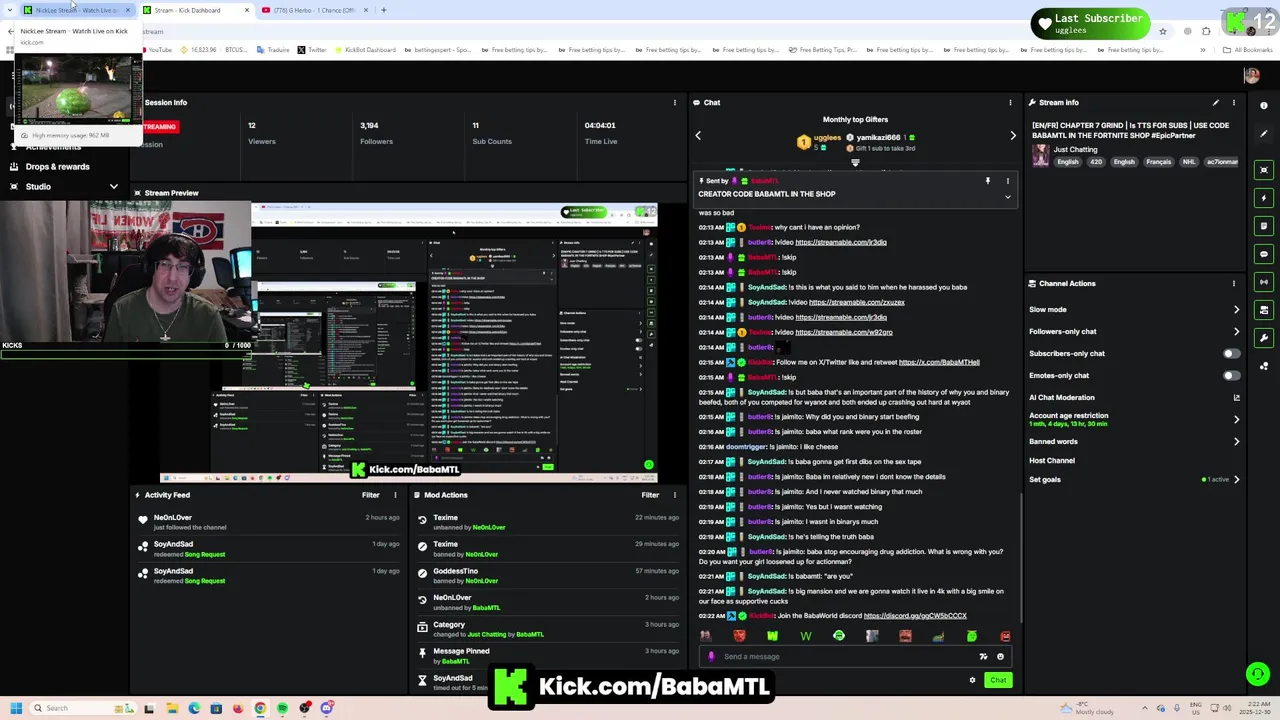Click the broadcast signal icon in right rail
The height and width of the screenshot is (720, 1280).
1264,282
